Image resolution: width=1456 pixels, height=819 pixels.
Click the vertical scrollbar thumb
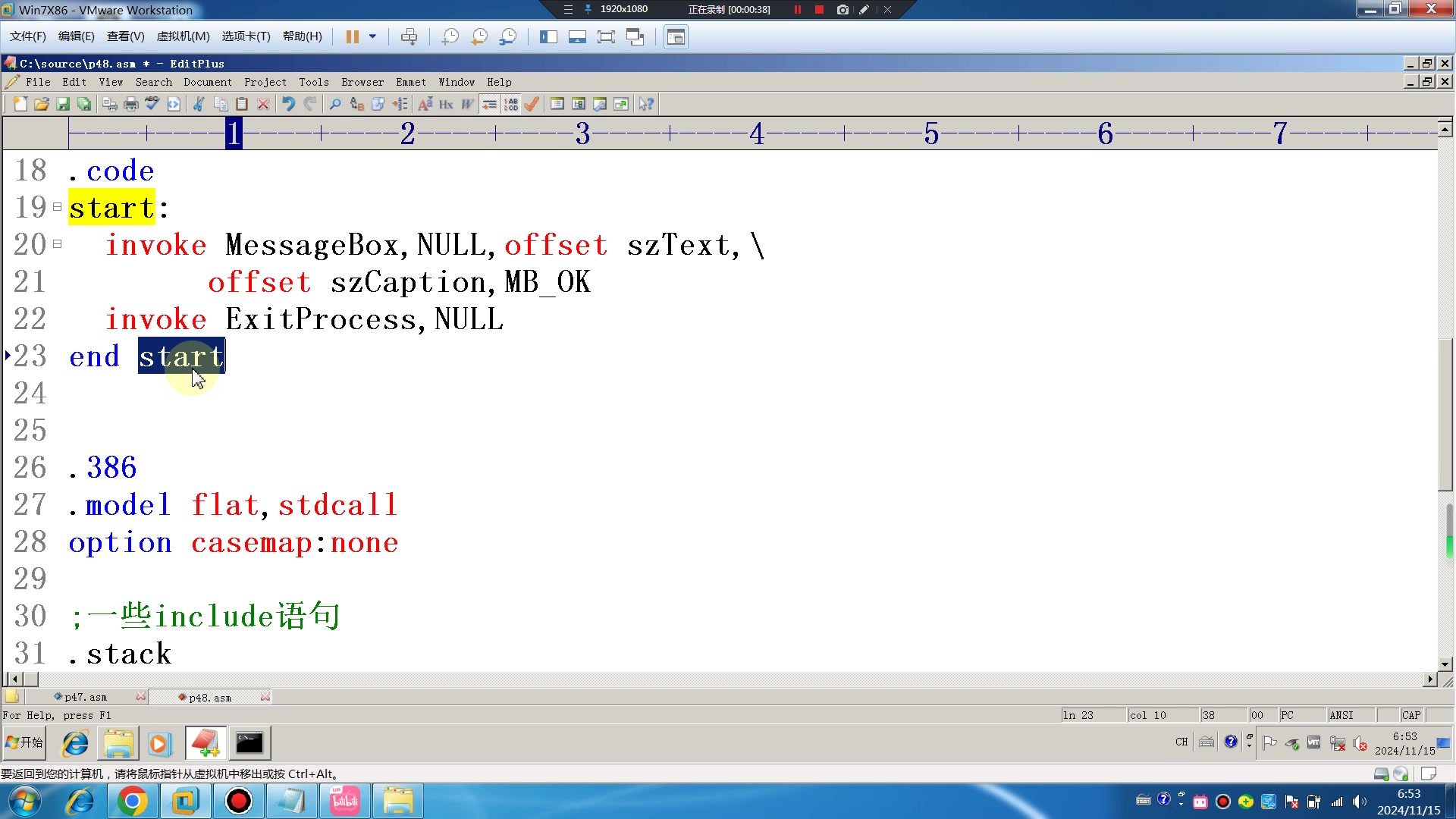pyautogui.click(x=1445, y=413)
